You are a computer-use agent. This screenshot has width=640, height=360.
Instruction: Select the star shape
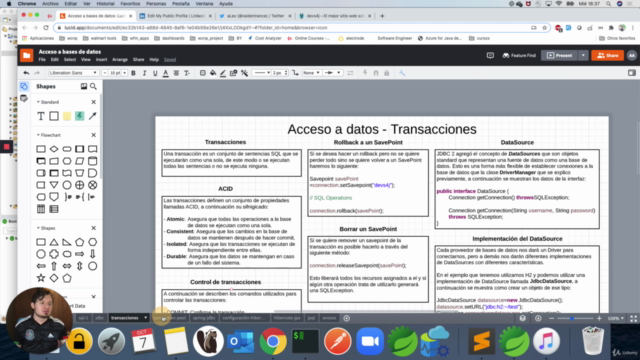click(x=41, y=278)
